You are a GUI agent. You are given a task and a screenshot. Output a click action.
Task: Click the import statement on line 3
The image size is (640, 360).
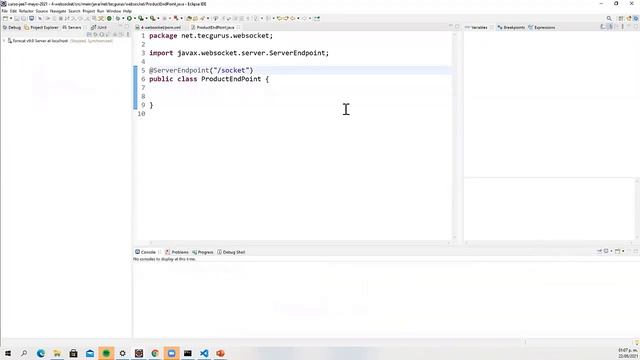coord(239,53)
